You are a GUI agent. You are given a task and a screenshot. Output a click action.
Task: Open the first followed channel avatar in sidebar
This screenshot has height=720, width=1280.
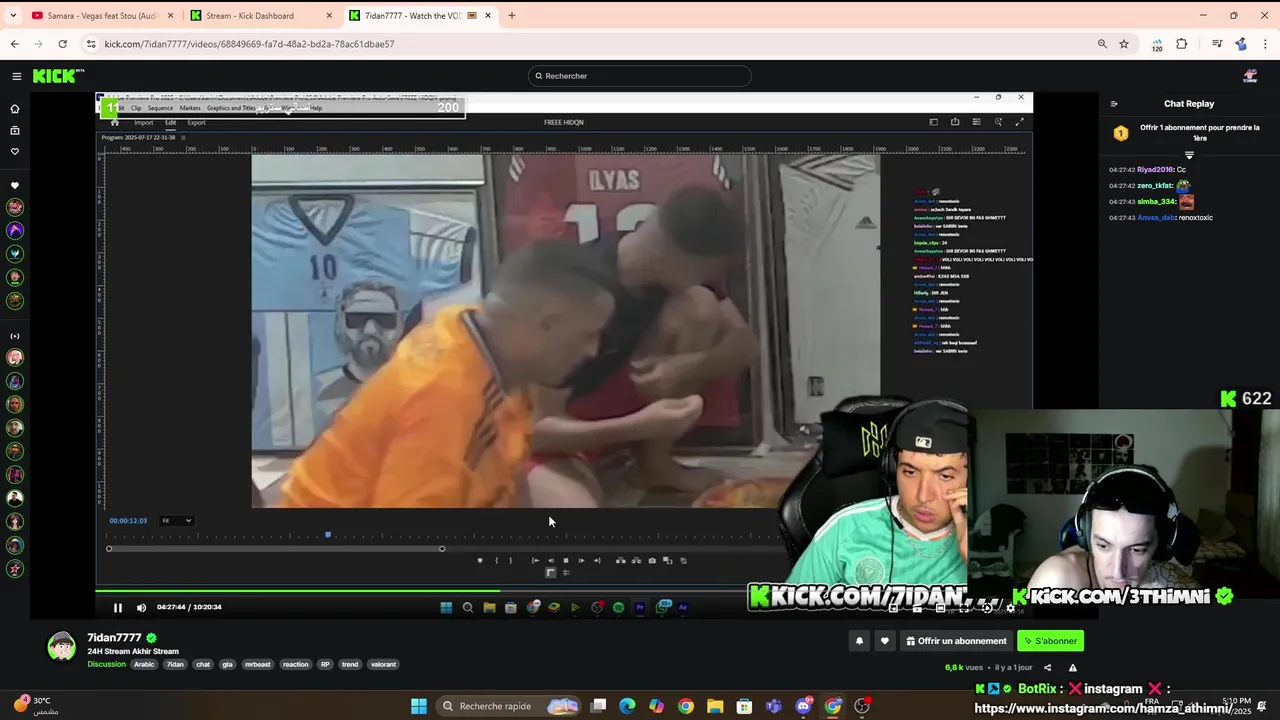(x=15, y=207)
